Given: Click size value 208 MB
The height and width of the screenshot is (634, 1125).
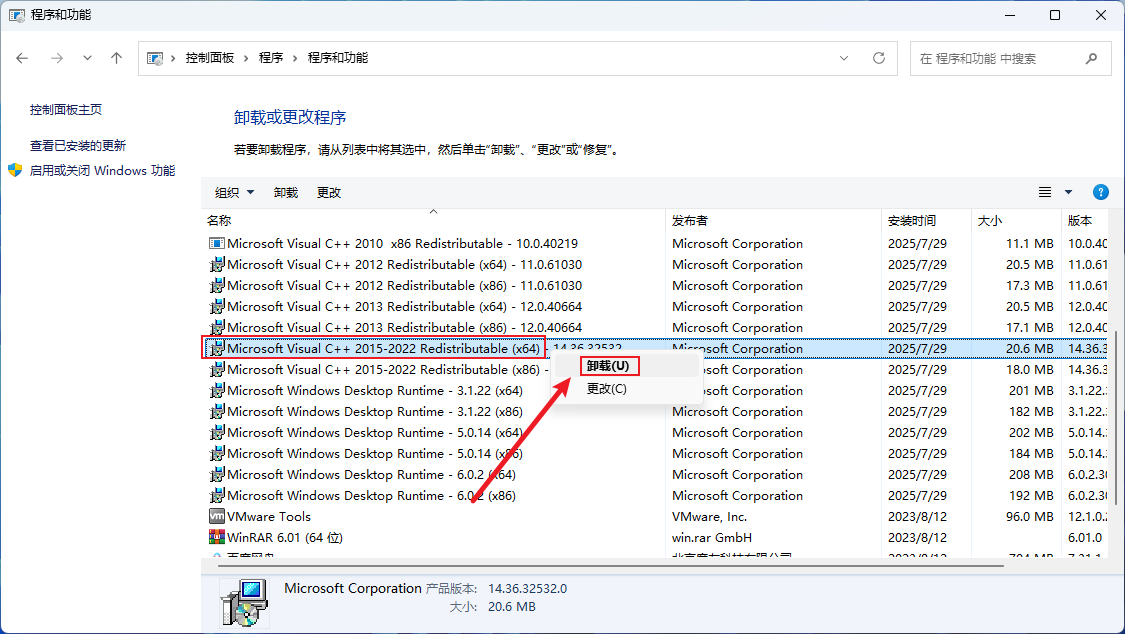Looking at the screenshot, I should tap(1031, 474).
